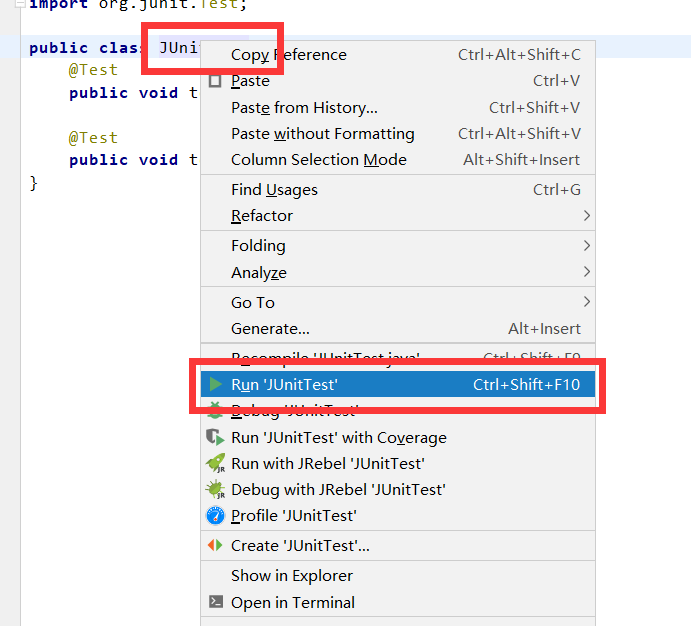Open the Refactor menu item
Screen dimensions: 691x626
point(398,216)
